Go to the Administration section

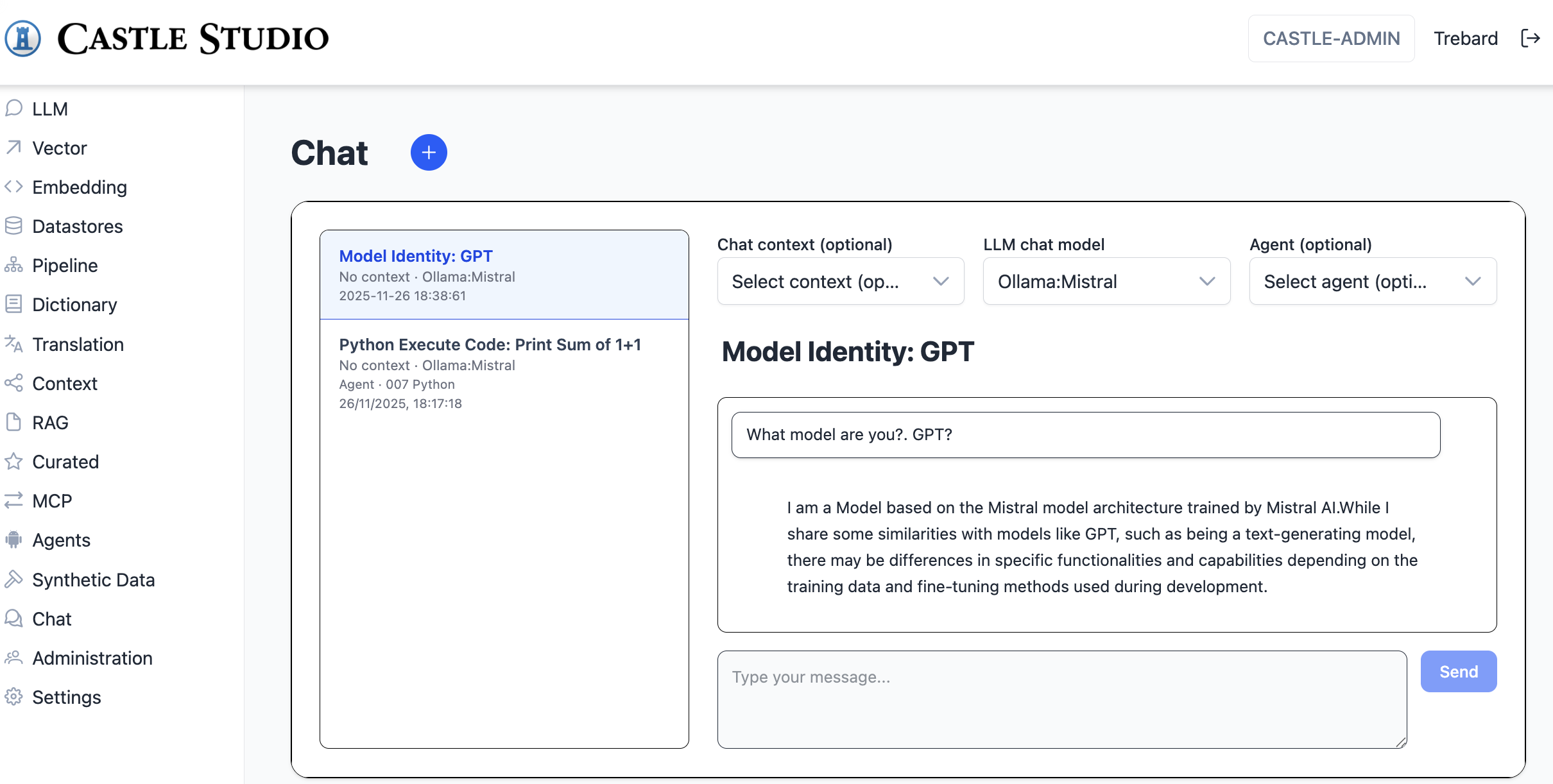[92, 658]
